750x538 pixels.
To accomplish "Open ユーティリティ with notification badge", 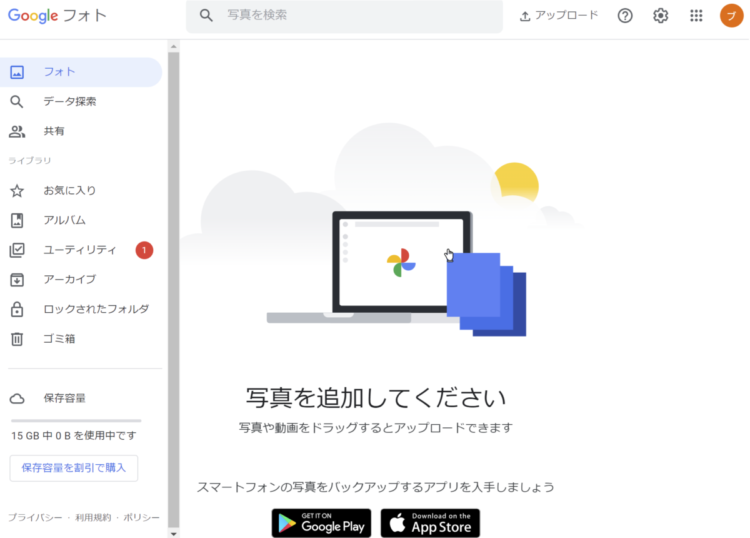I will (81, 250).
